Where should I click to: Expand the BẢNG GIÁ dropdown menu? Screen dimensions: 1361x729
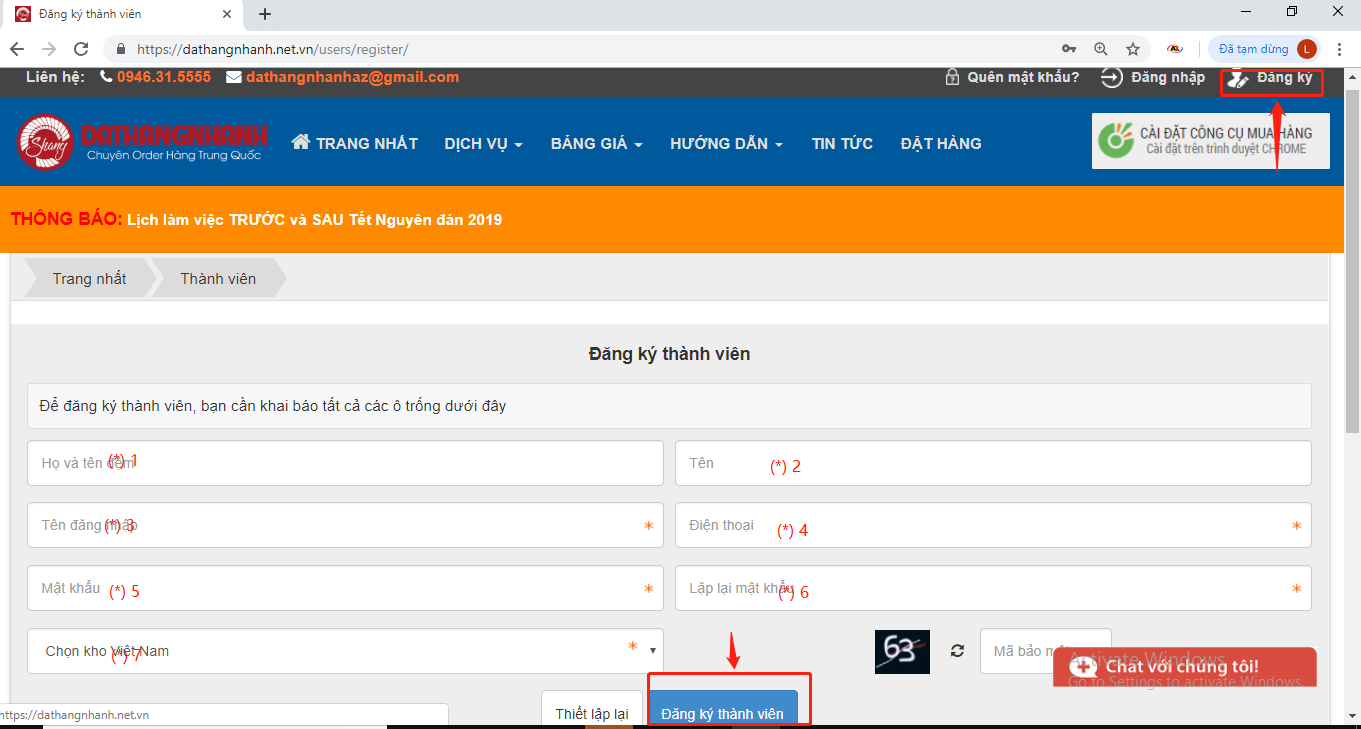596,144
